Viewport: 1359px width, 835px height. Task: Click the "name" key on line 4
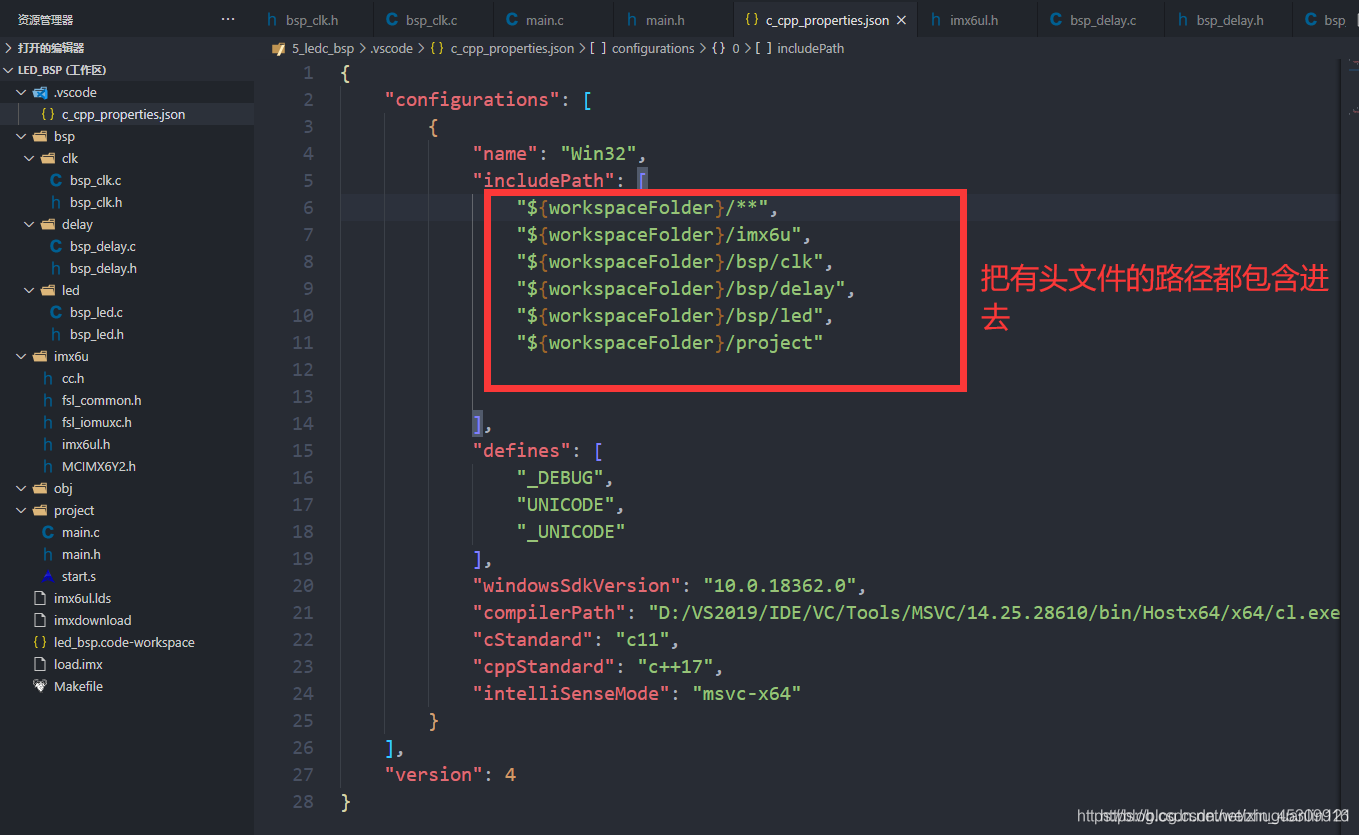click(505, 153)
